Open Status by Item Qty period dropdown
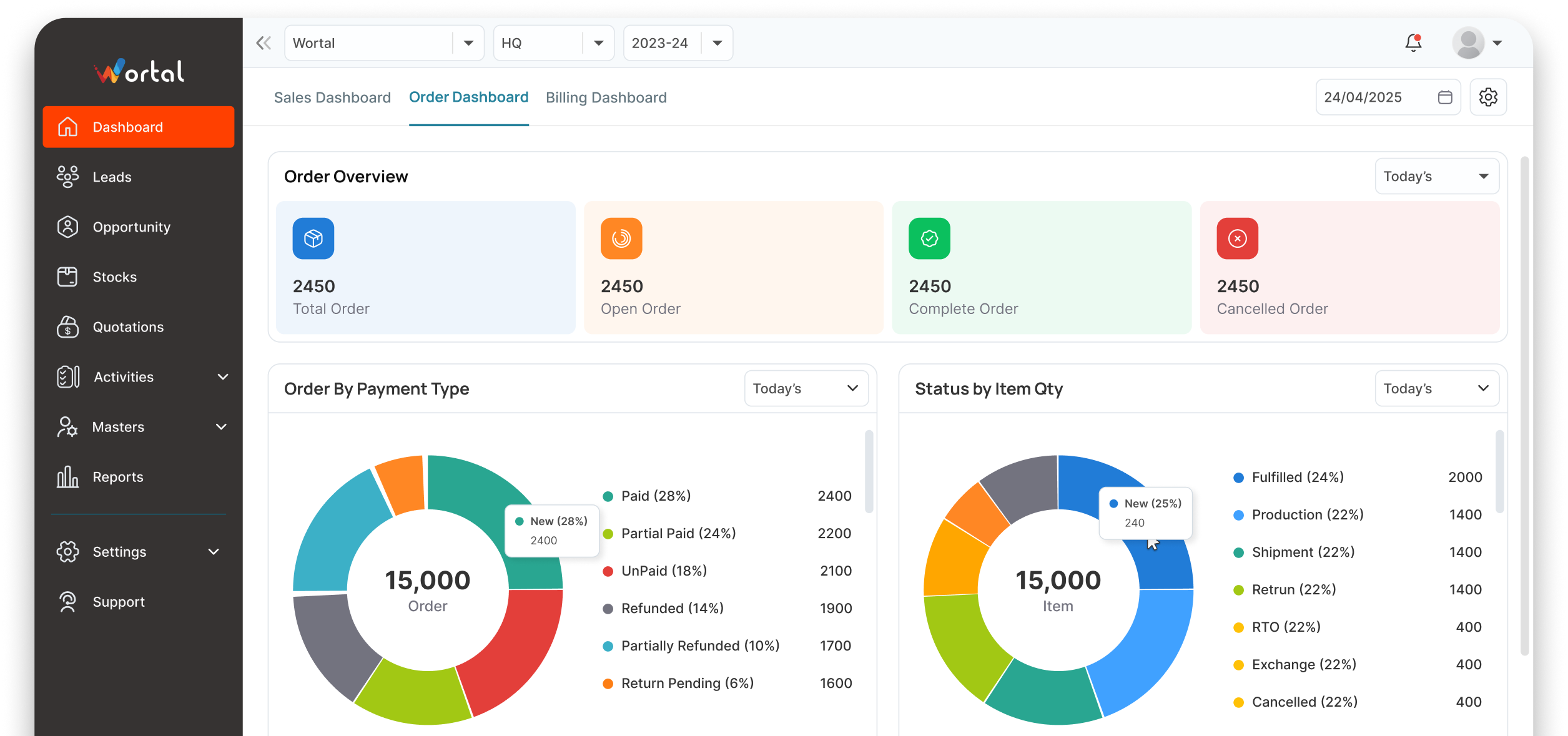The height and width of the screenshot is (736, 1568). (x=1436, y=388)
